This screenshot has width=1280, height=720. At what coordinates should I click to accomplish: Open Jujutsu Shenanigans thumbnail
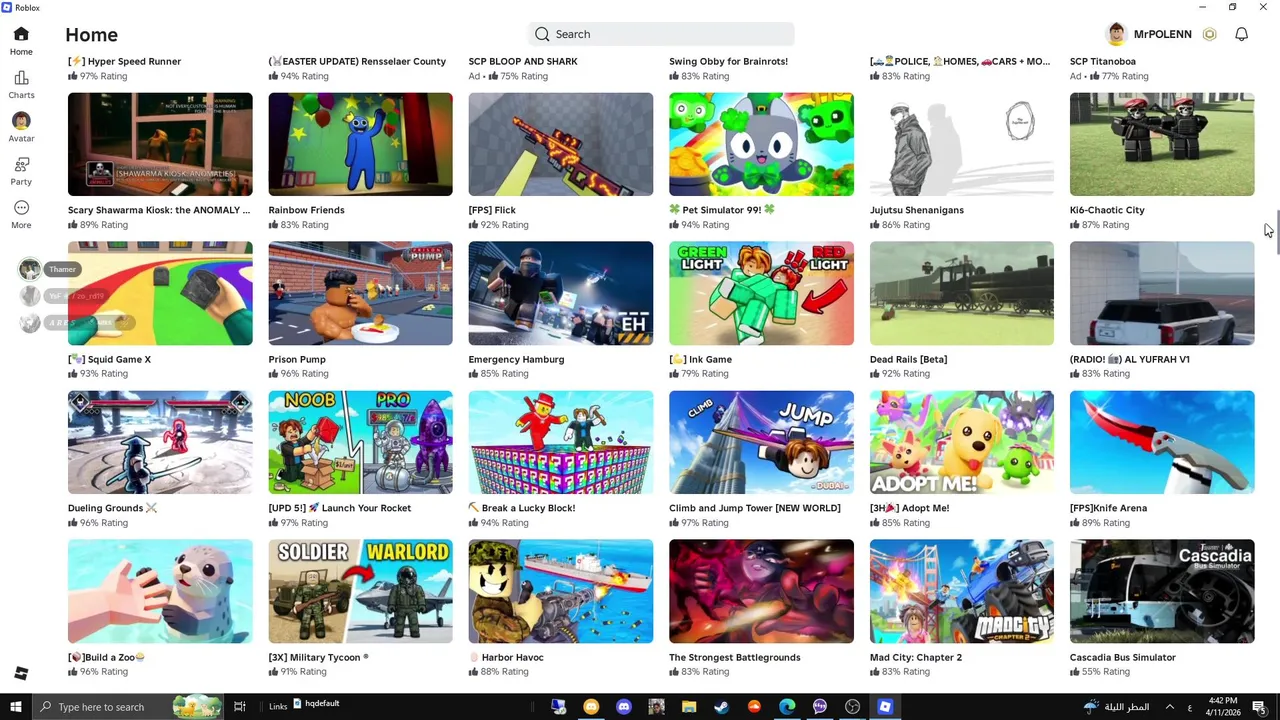962,144
